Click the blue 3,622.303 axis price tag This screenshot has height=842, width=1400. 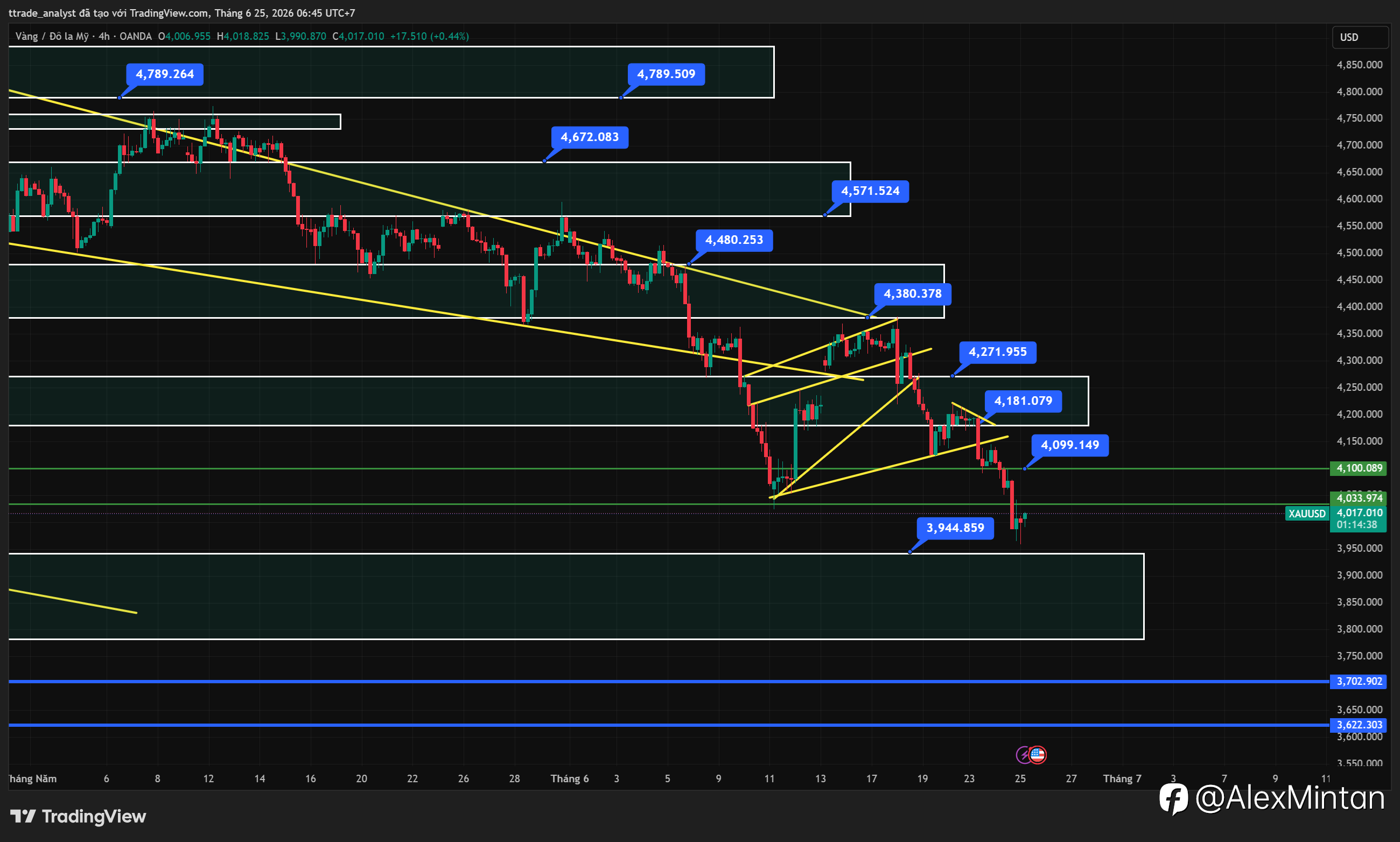pos(1358,725)
